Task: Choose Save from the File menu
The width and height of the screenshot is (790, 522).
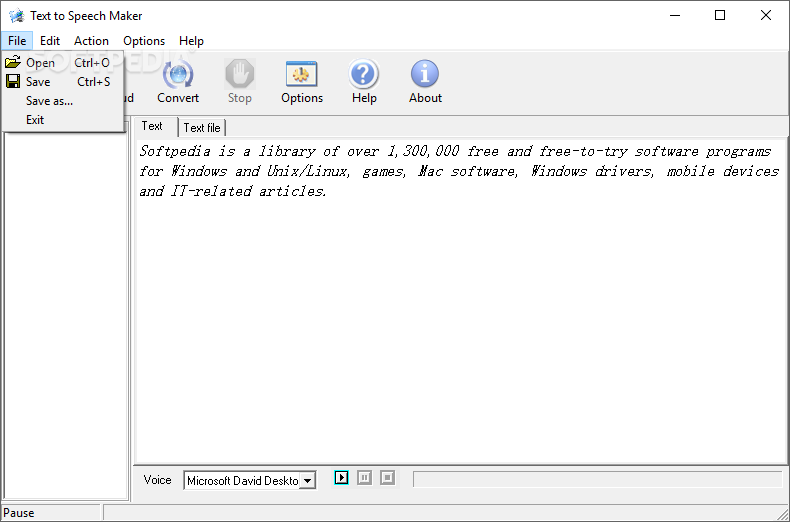Action: pyautogui.click(x=63, y=82)
